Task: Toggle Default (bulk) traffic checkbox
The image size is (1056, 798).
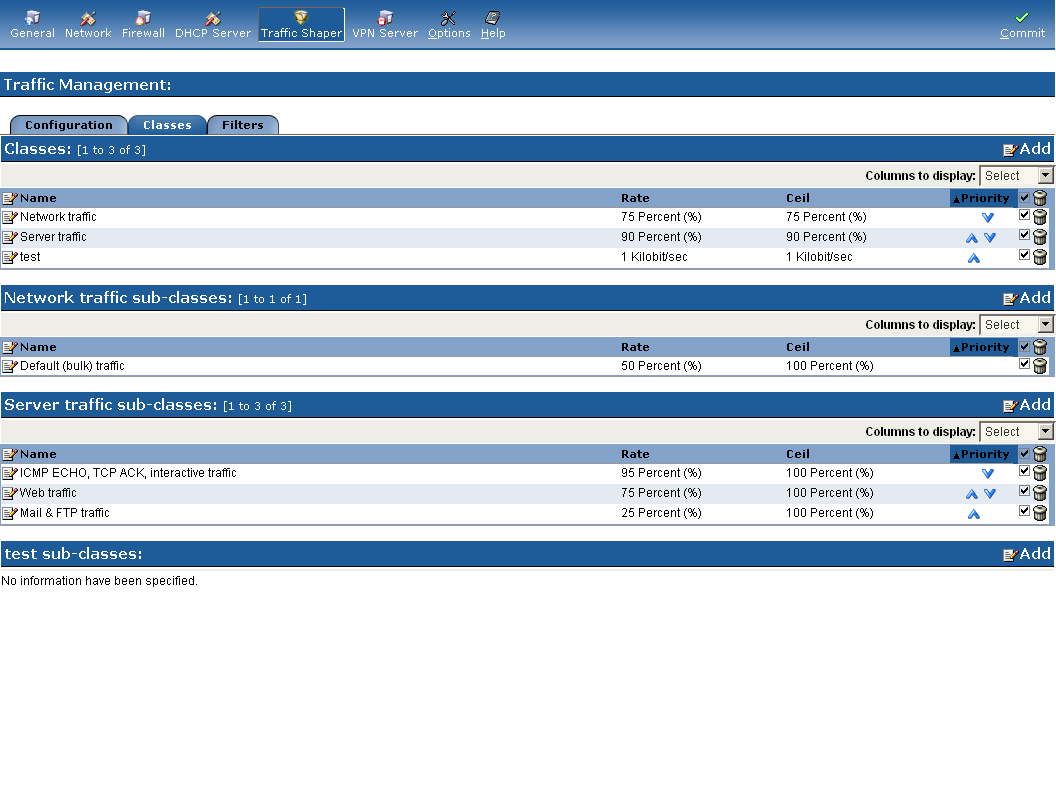Action: pos(1024,364)
